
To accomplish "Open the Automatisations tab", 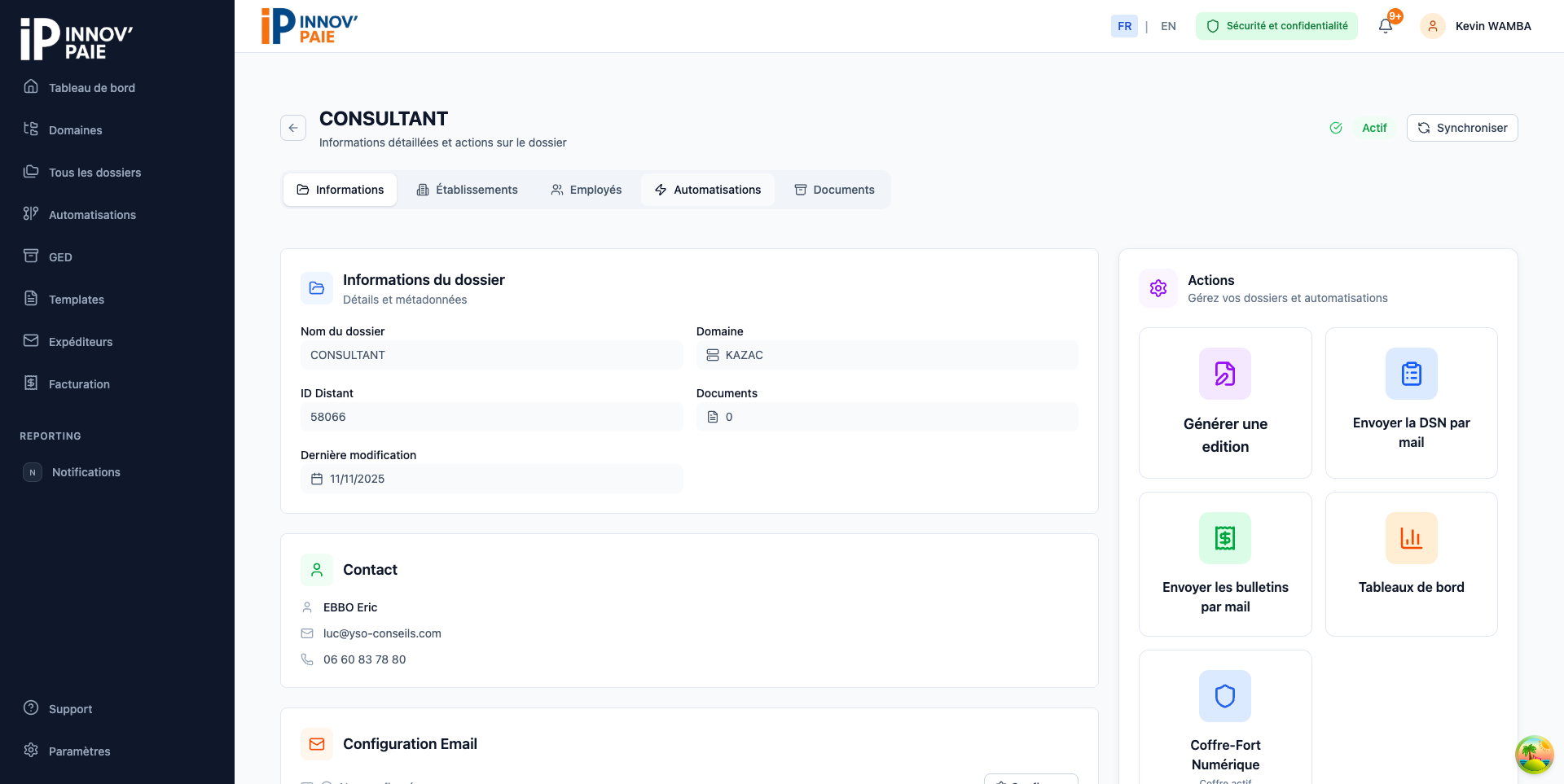I will pyautogui.click(x=708, y=190).
